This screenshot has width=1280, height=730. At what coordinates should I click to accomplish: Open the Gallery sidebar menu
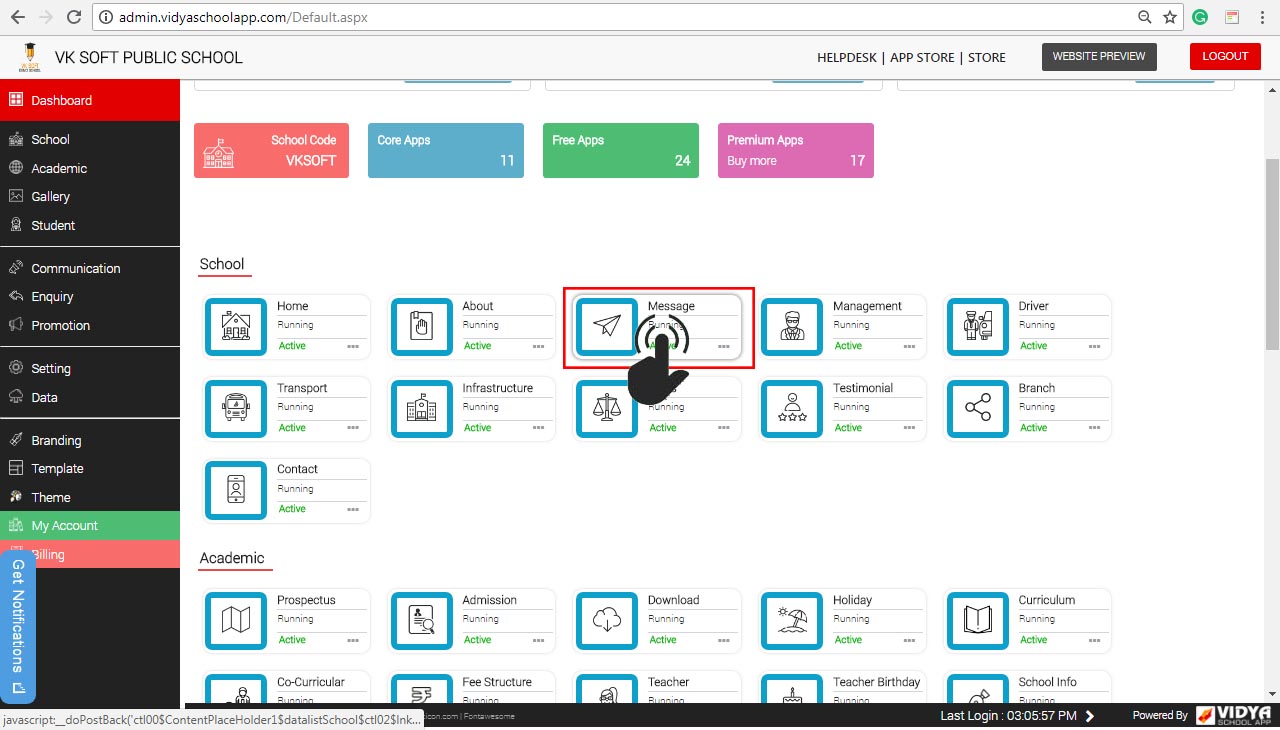90,196
